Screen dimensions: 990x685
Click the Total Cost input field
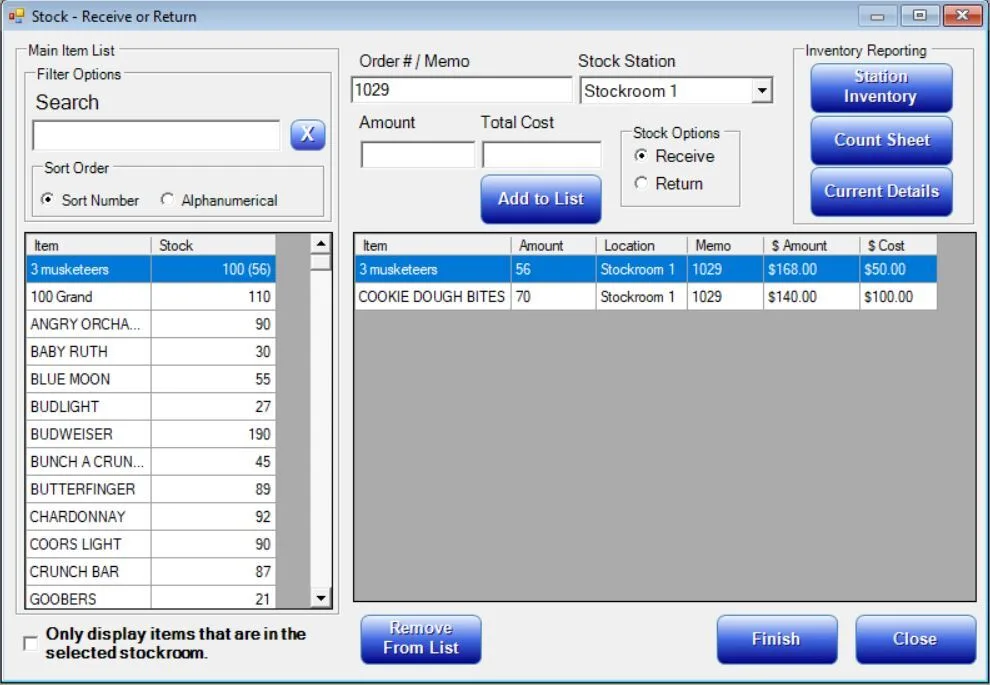click(542, 155)
